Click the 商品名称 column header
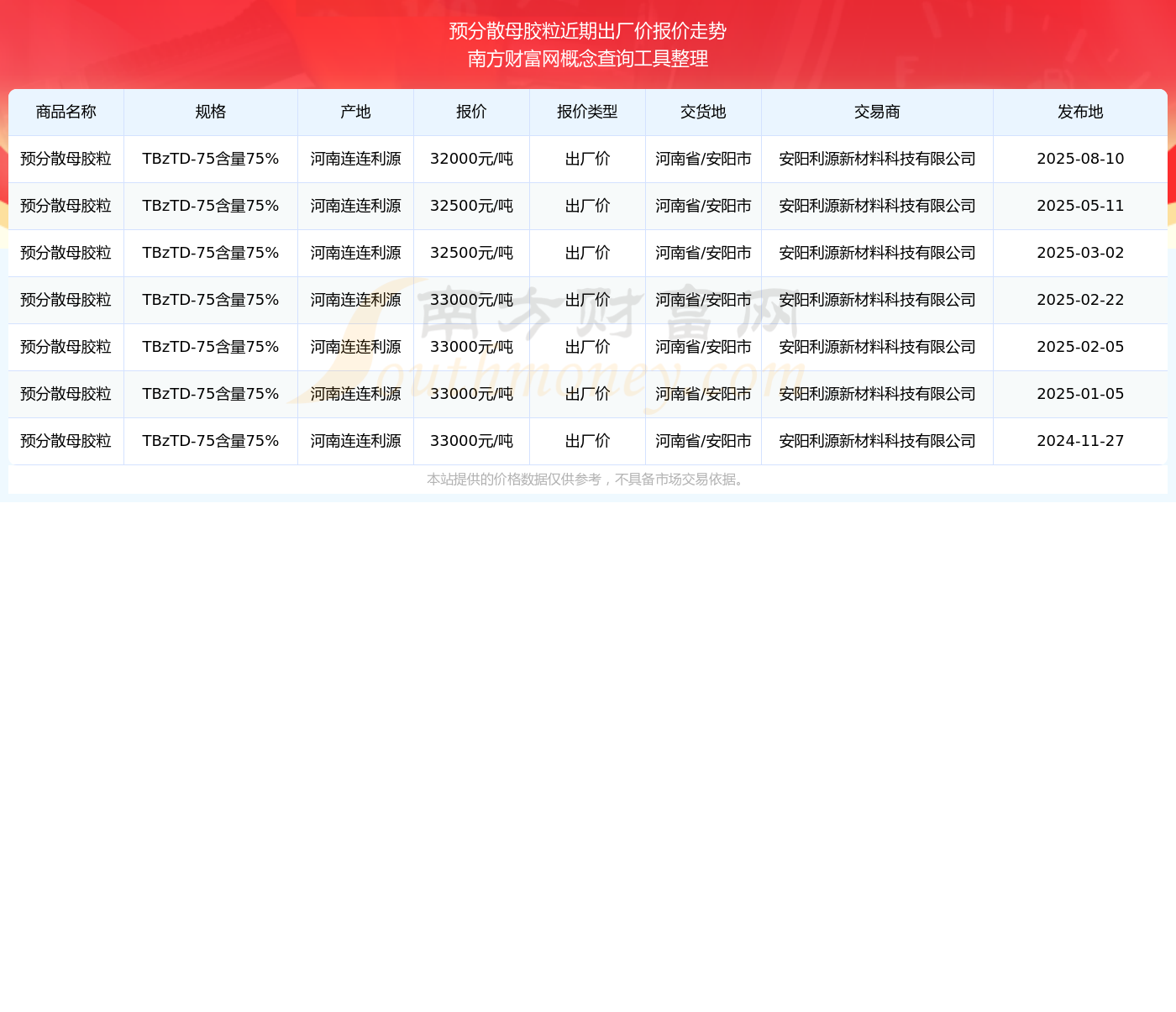This screenshot has height=1012, width=1176. pos(66,112)
